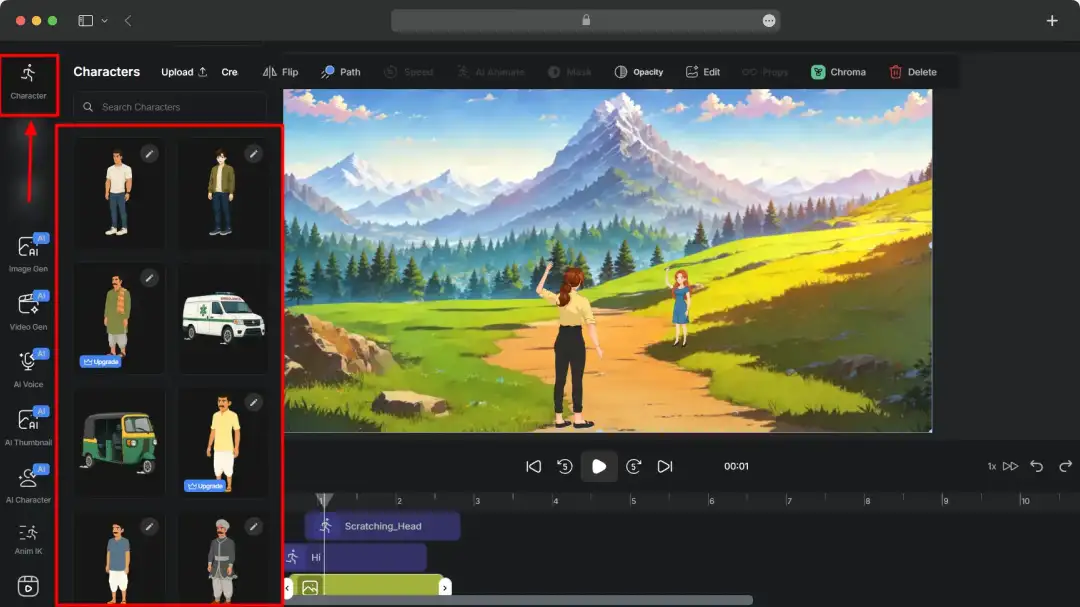Viewport: 1080px width, 607px height.
Task: Open the AI Voice tool
Action: (29, 368)
